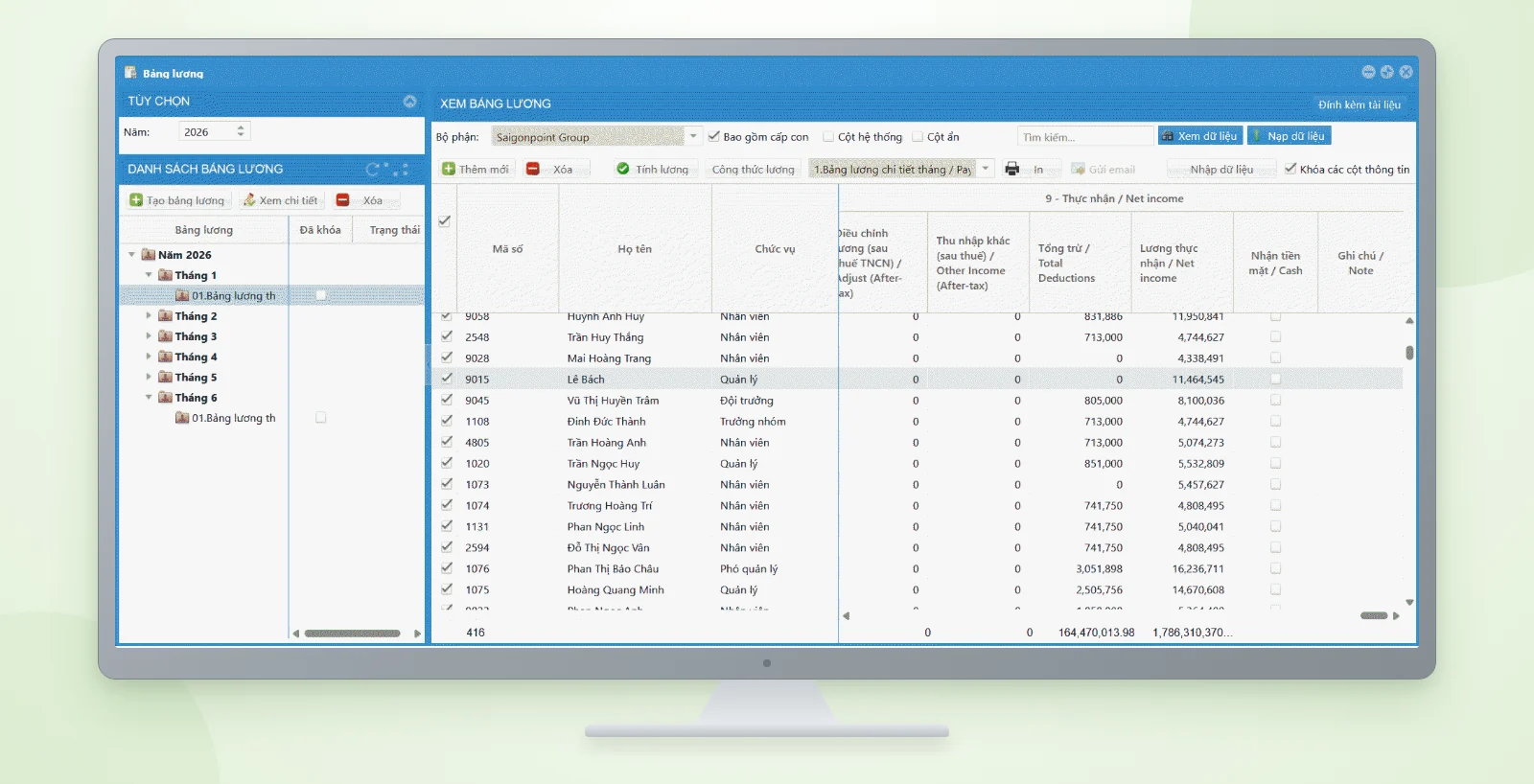Expand the Tháng 2 node

[149, 315]
